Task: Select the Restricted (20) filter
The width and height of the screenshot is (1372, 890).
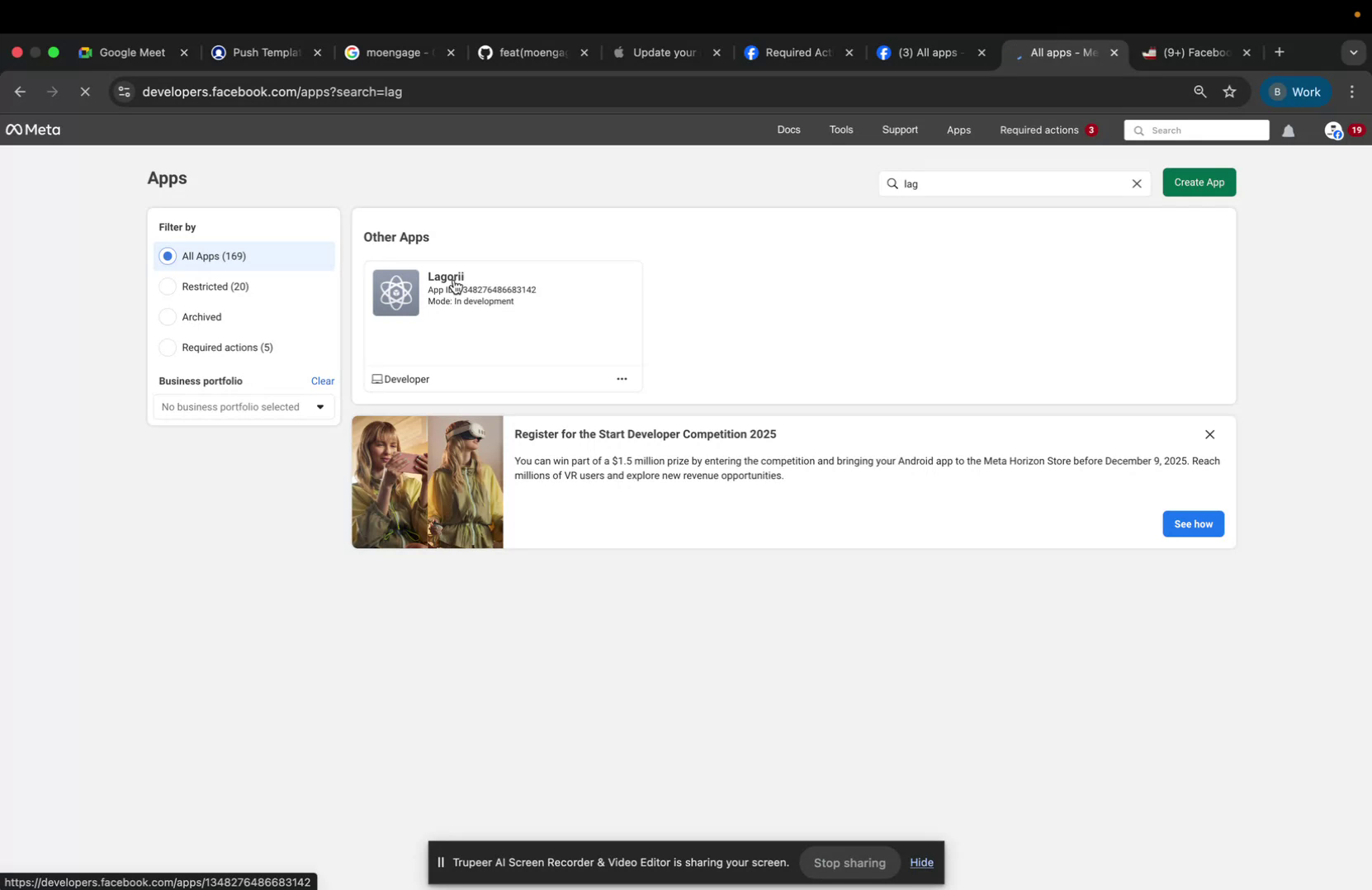Action: [168, 286]
